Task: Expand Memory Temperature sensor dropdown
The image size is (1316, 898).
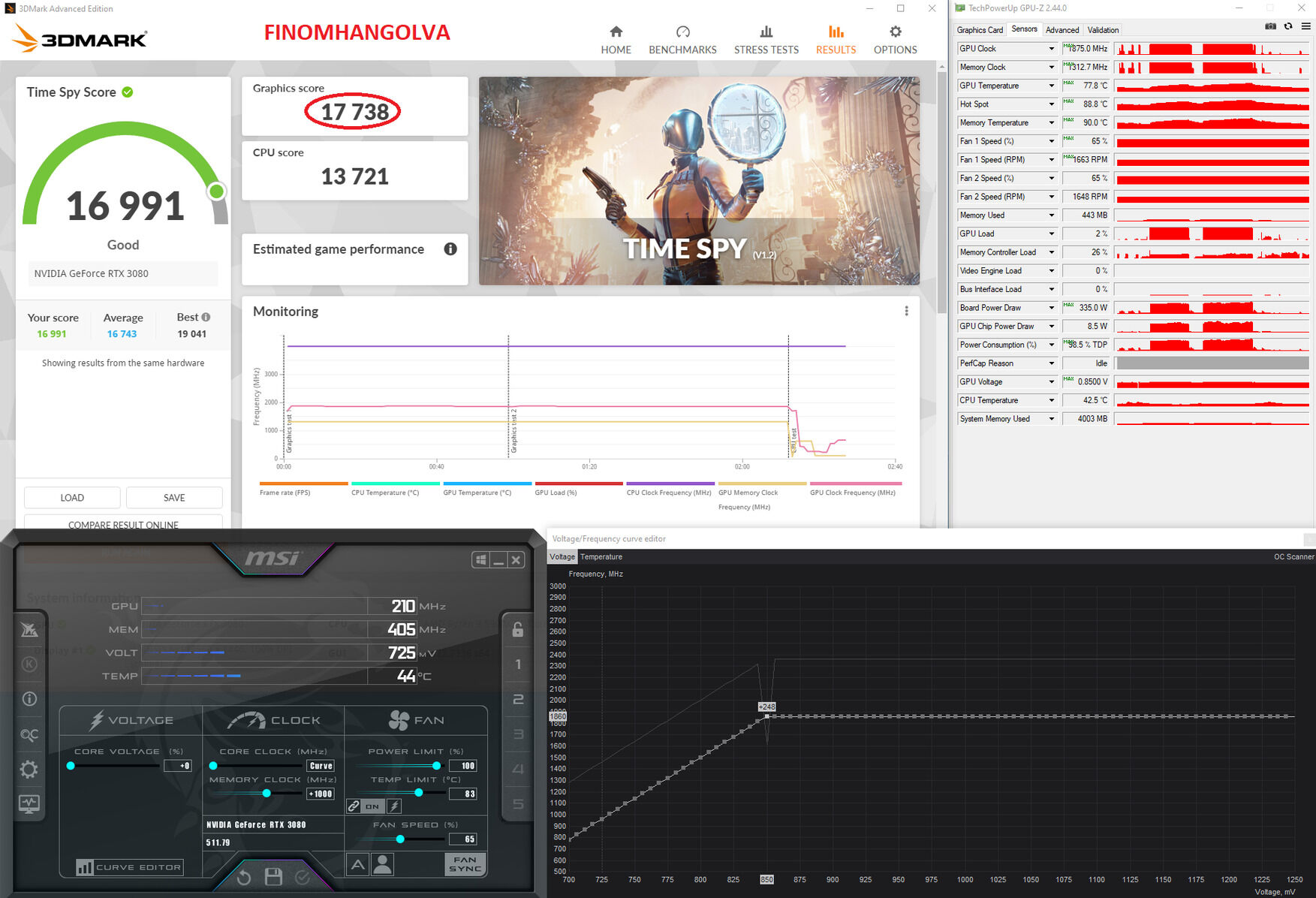Action: [x=1051, y=122]
